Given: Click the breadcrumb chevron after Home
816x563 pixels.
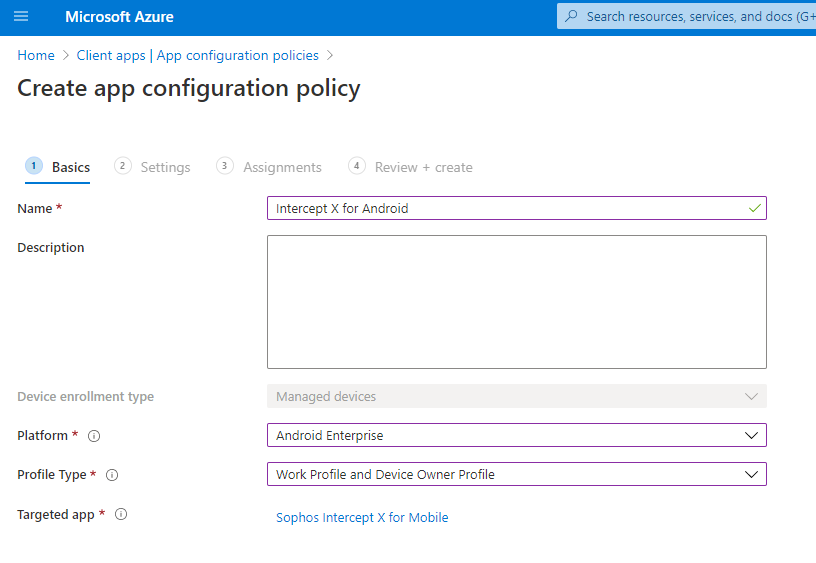Looking at the screenshot, I should [66, 55].
